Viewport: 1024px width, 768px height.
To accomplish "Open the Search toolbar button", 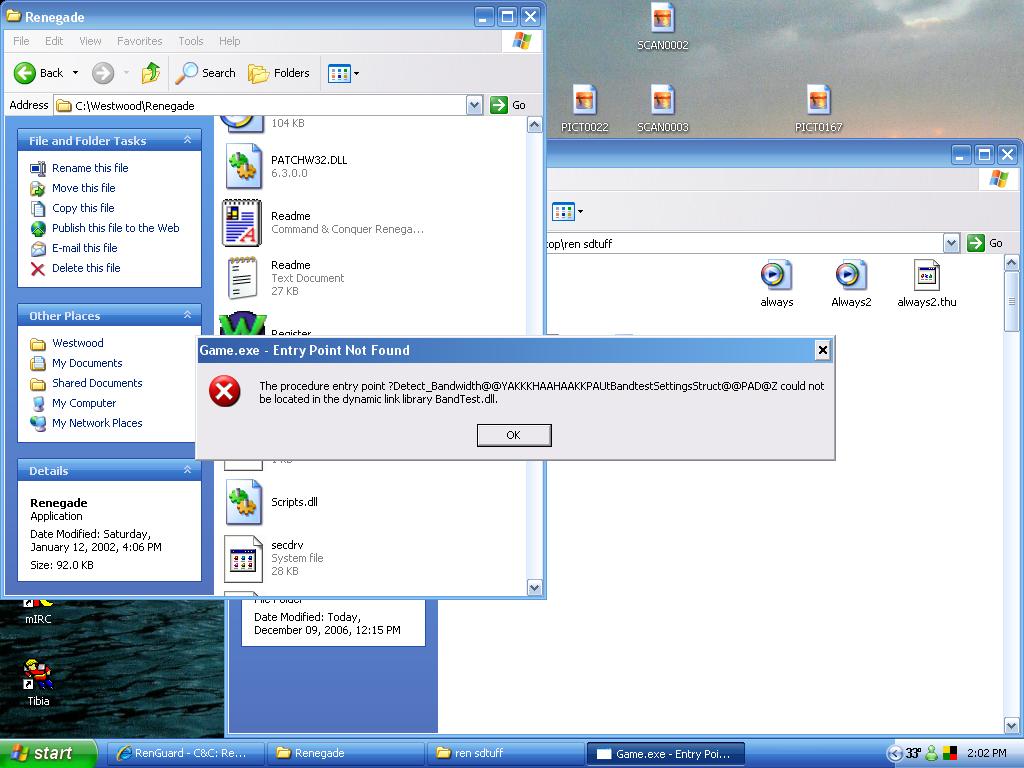I will click(x=206, y=73).
